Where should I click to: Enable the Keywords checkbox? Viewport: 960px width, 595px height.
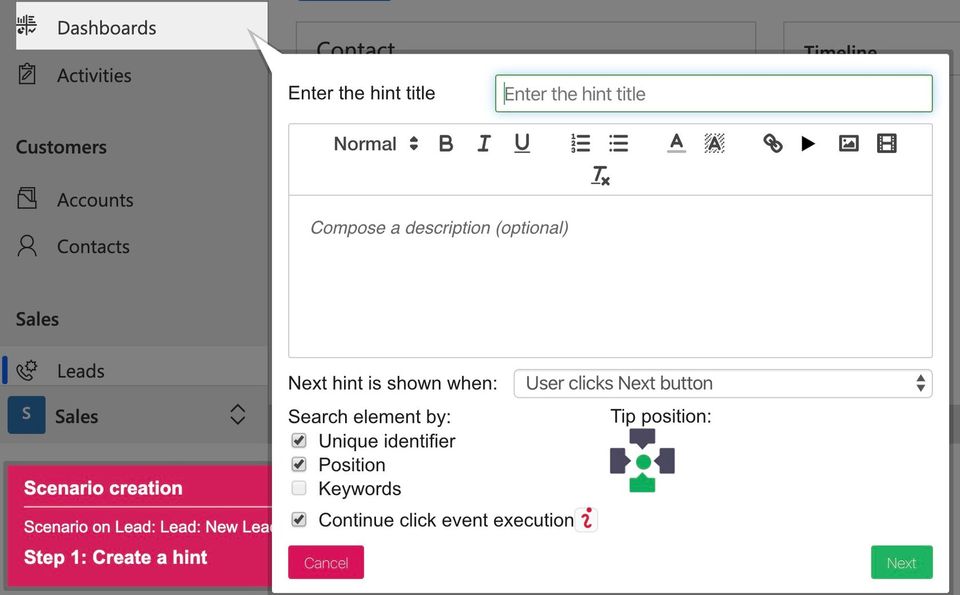[x=299, y=488]
